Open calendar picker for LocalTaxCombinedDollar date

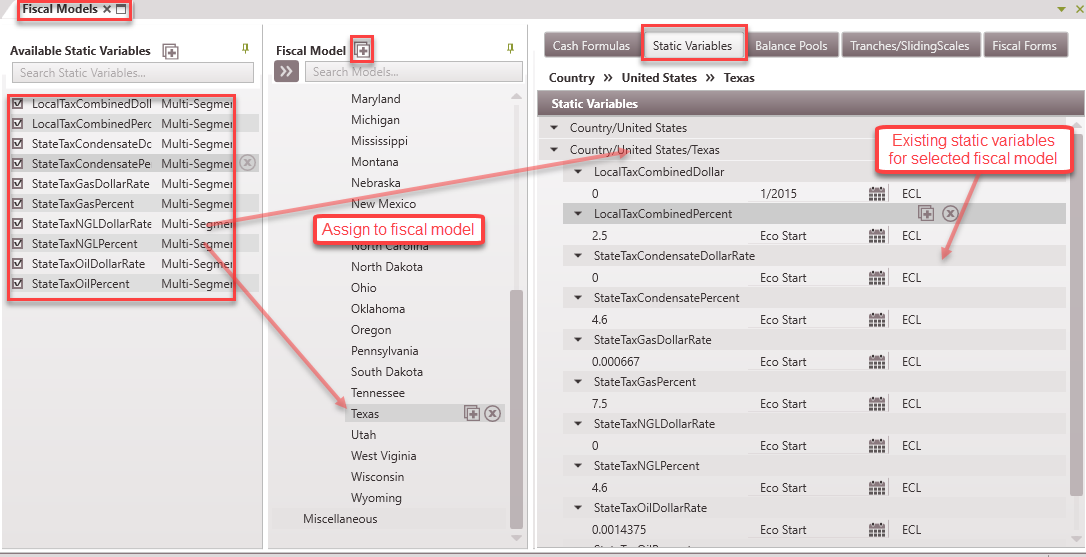tap(877, 194)
